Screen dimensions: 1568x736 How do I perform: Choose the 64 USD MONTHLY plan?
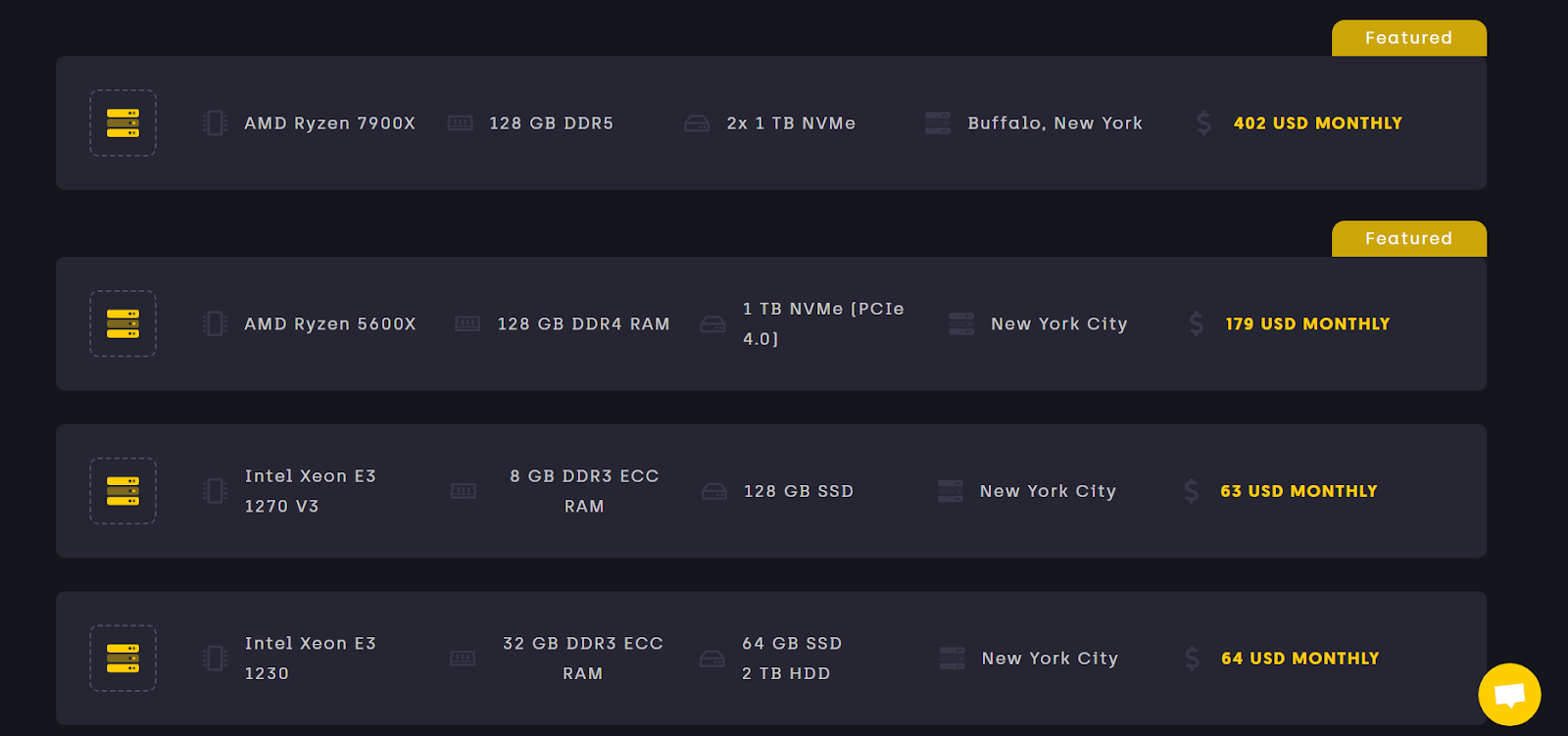(x=1299, y=659)
